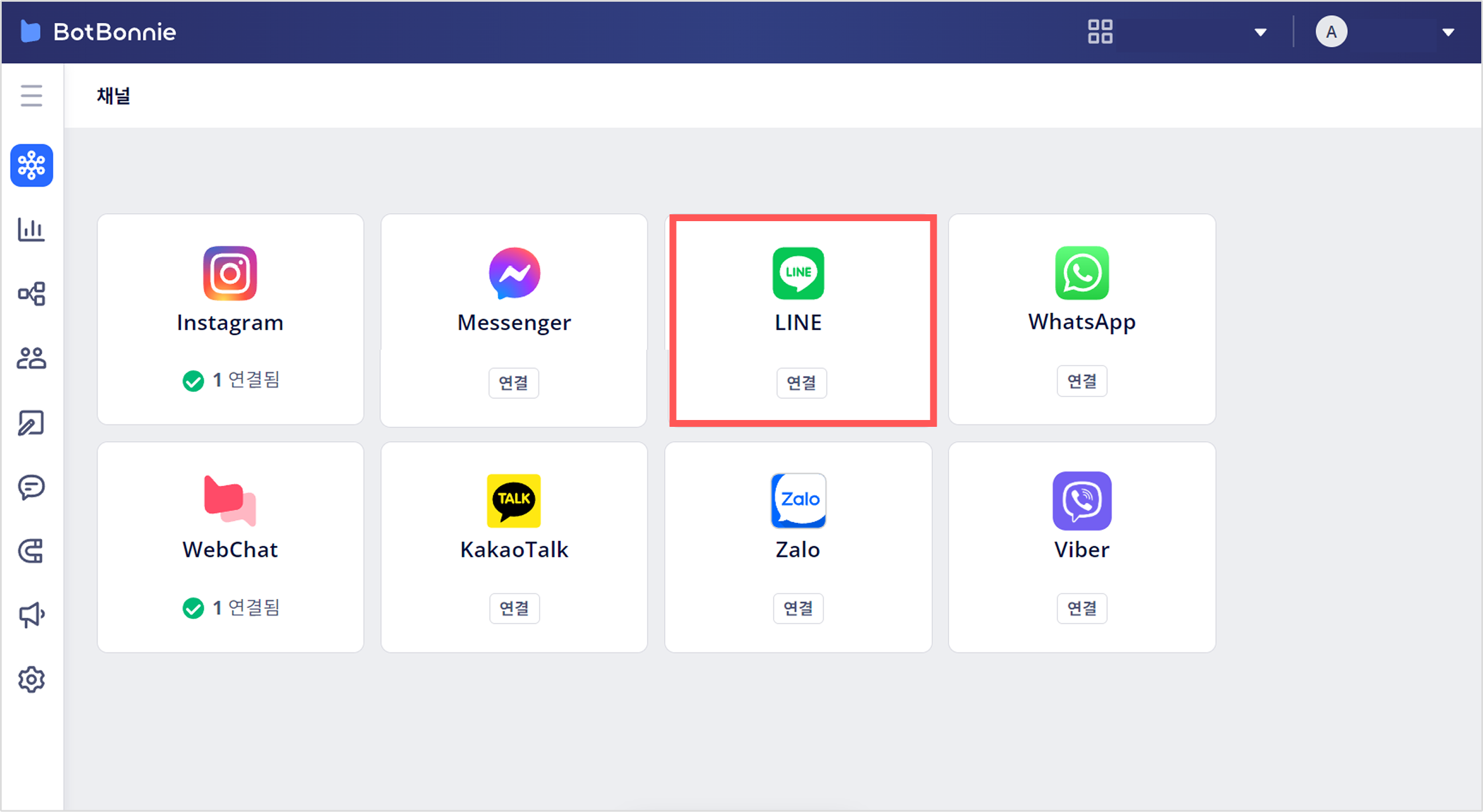Click the LINE card label

coord(798,323)
